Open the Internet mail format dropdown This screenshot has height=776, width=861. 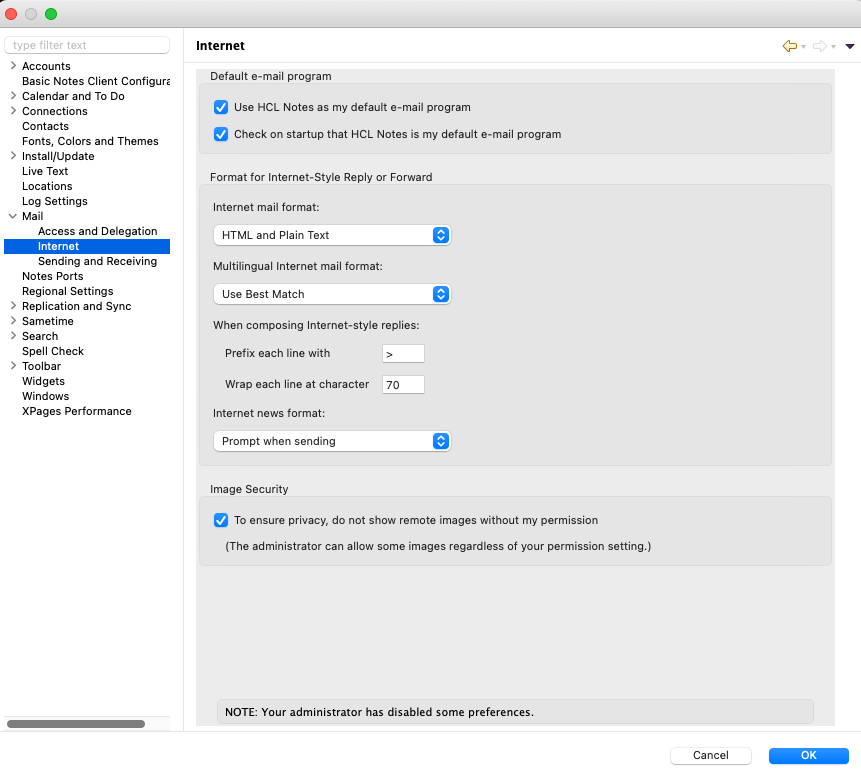tap(332, 235)
